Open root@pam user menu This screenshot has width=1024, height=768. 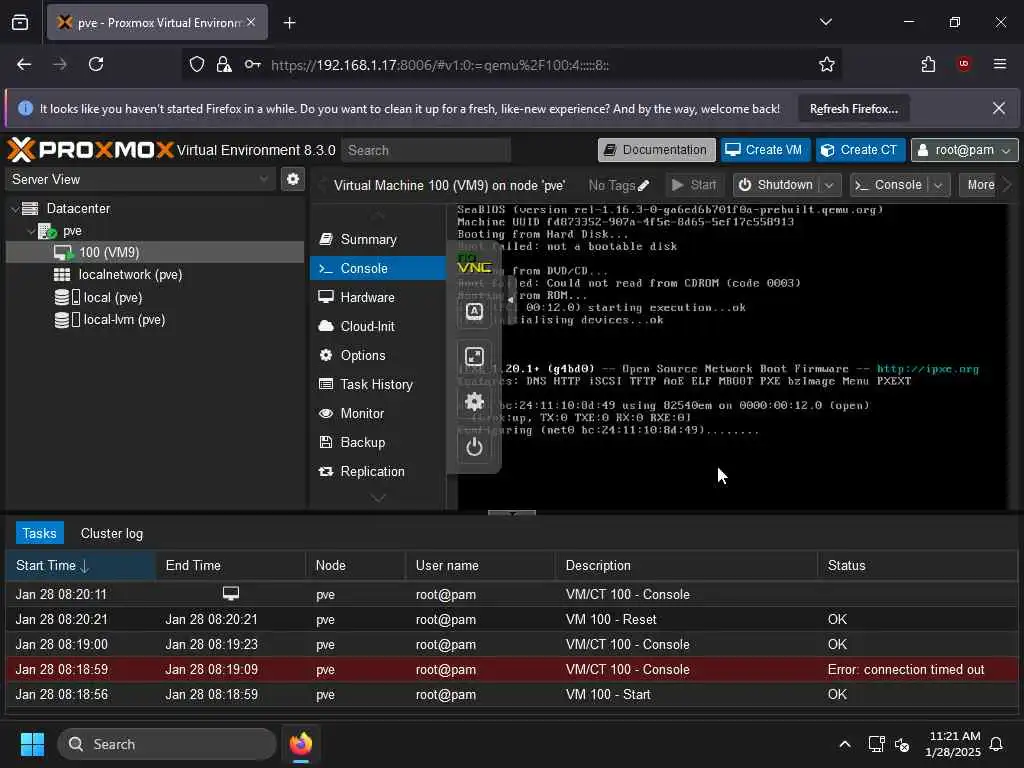click(x=964, y=150)
